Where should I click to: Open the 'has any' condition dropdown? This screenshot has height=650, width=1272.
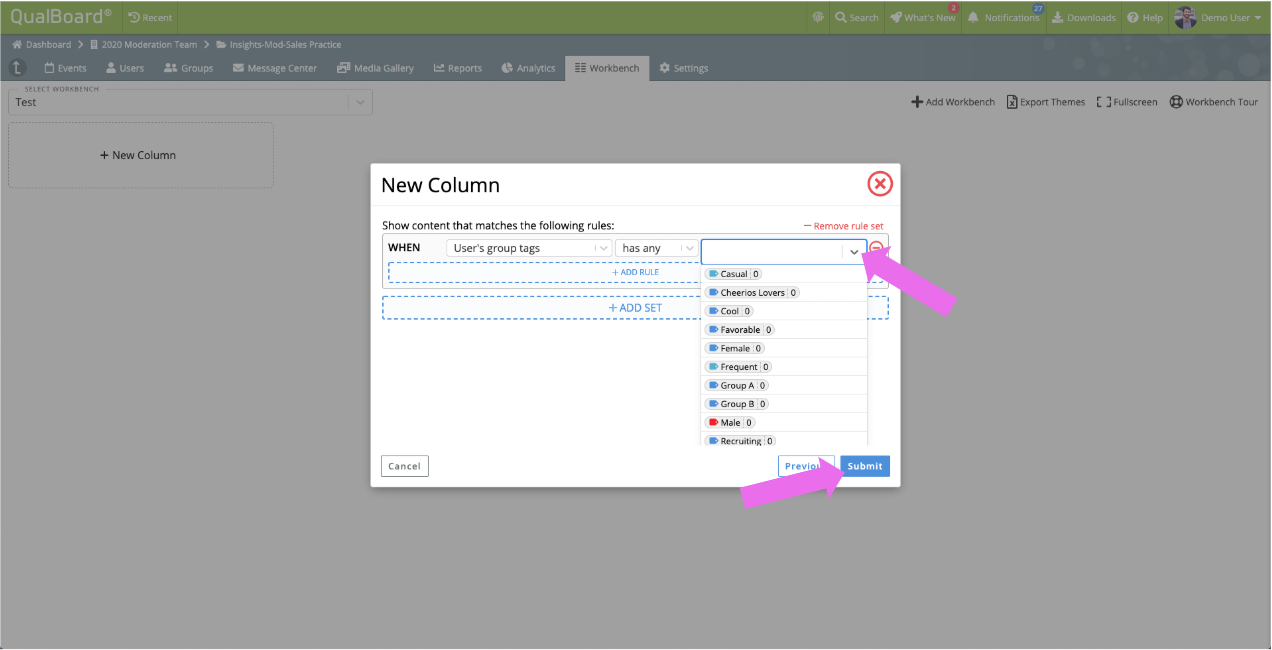coord(657,248)
